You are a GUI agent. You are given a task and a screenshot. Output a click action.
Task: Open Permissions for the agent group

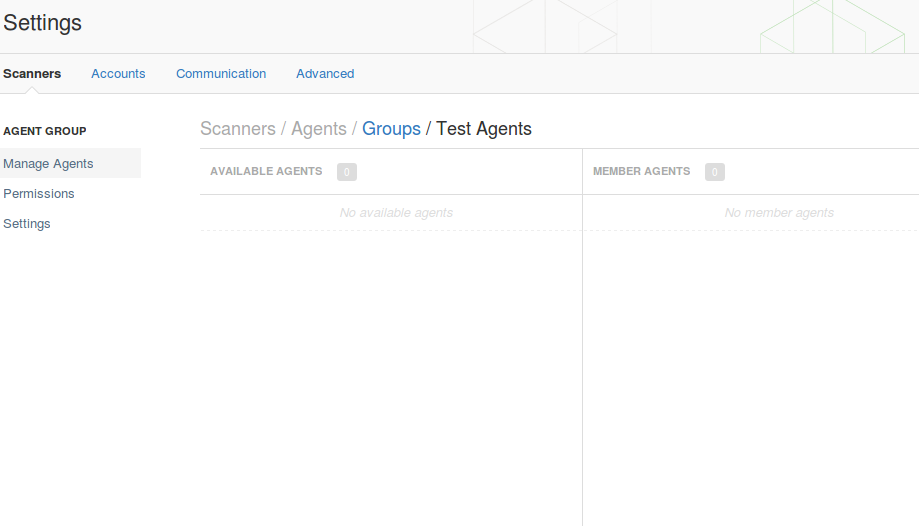(x=39, y=194)
